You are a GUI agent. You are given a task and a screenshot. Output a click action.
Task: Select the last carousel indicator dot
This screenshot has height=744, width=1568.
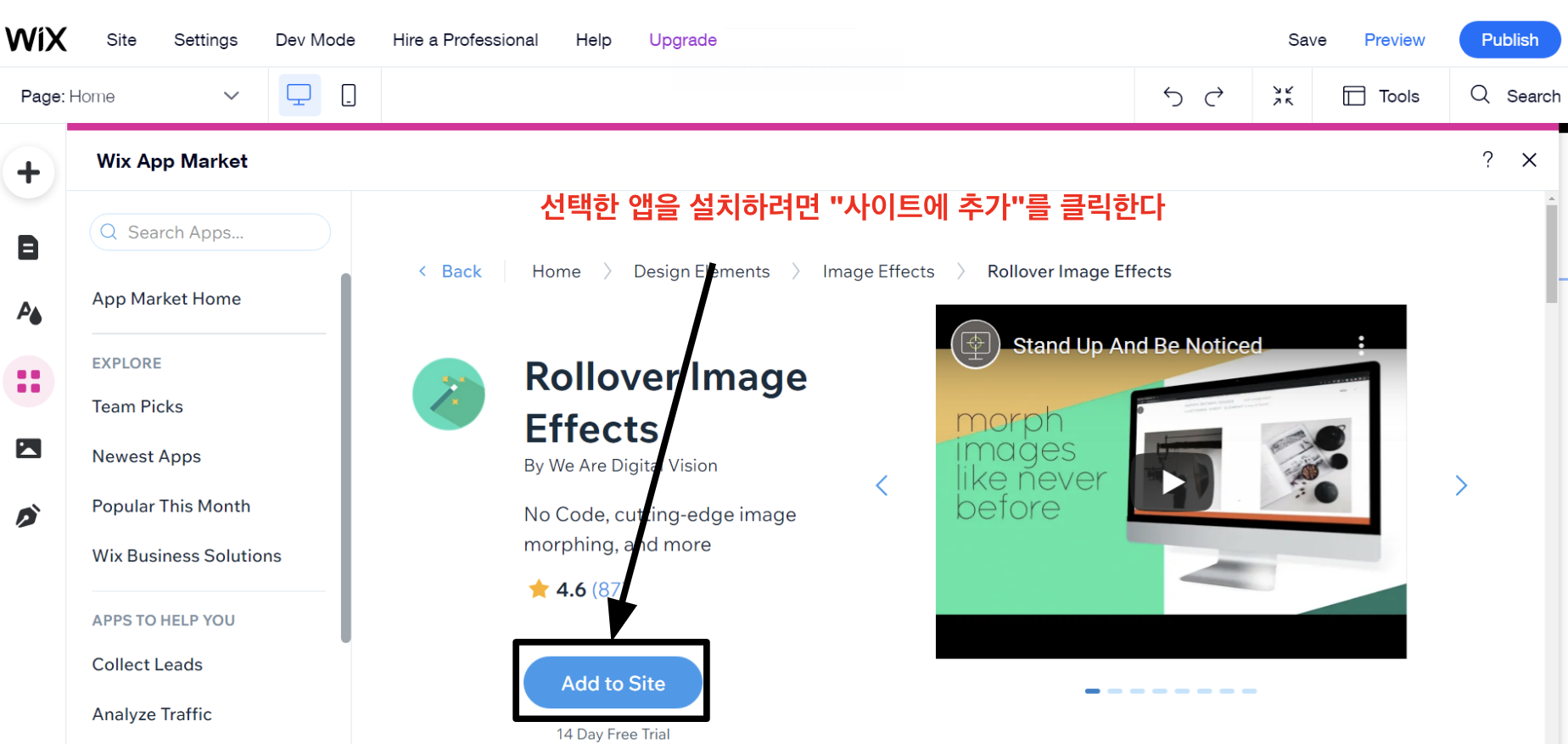(1249, 691)
